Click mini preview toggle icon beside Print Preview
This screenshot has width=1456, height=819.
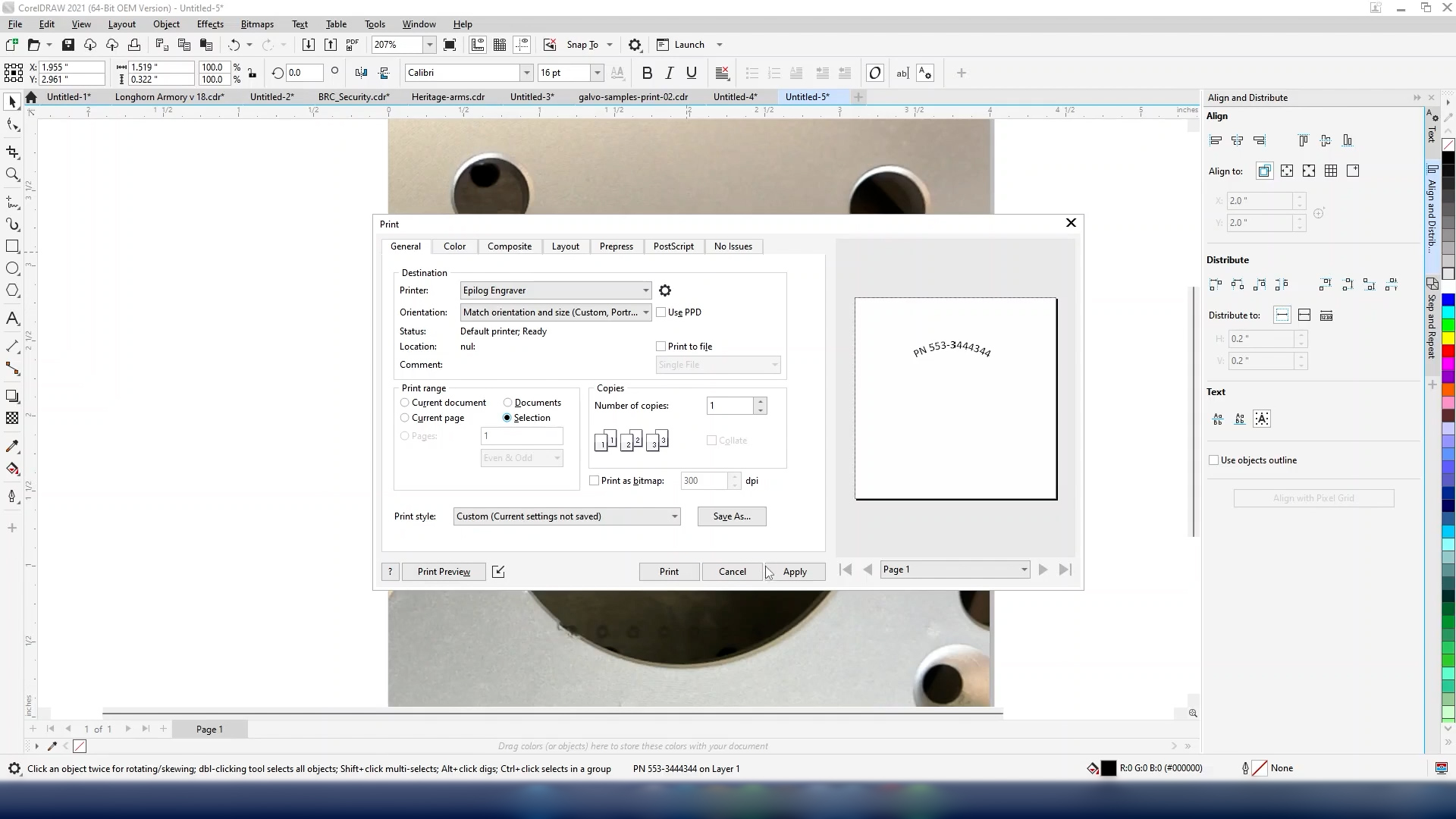(498, 572)
